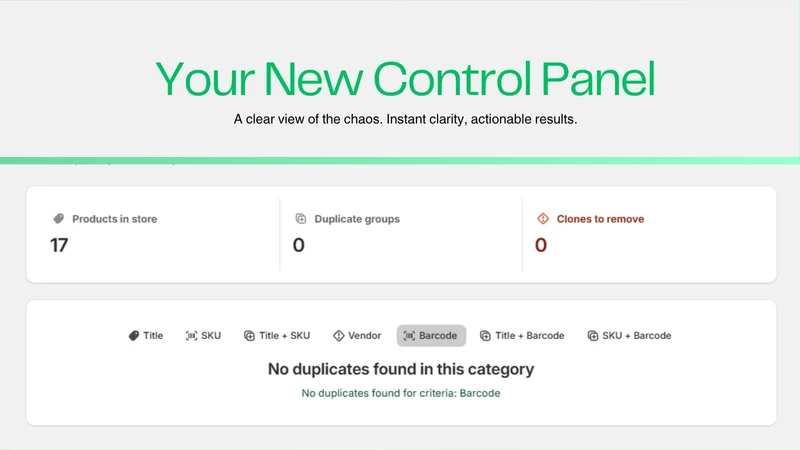This screenshot has width=800, height=450.
Task: Click the scan icon inside Barcode tab
Action: click(409, 336)
